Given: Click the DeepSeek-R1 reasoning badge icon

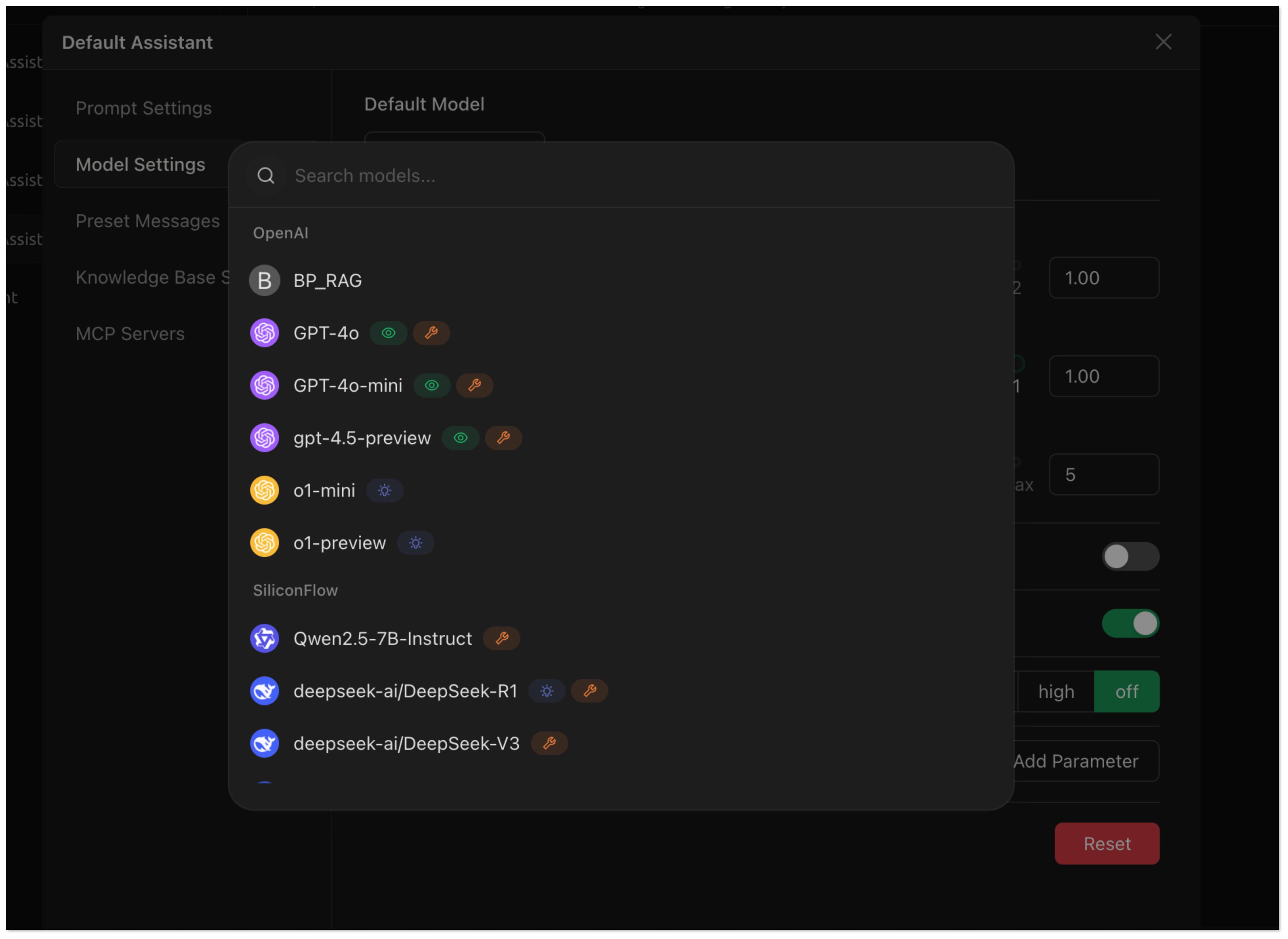Looking at the screenshot, I should (547, 691).
